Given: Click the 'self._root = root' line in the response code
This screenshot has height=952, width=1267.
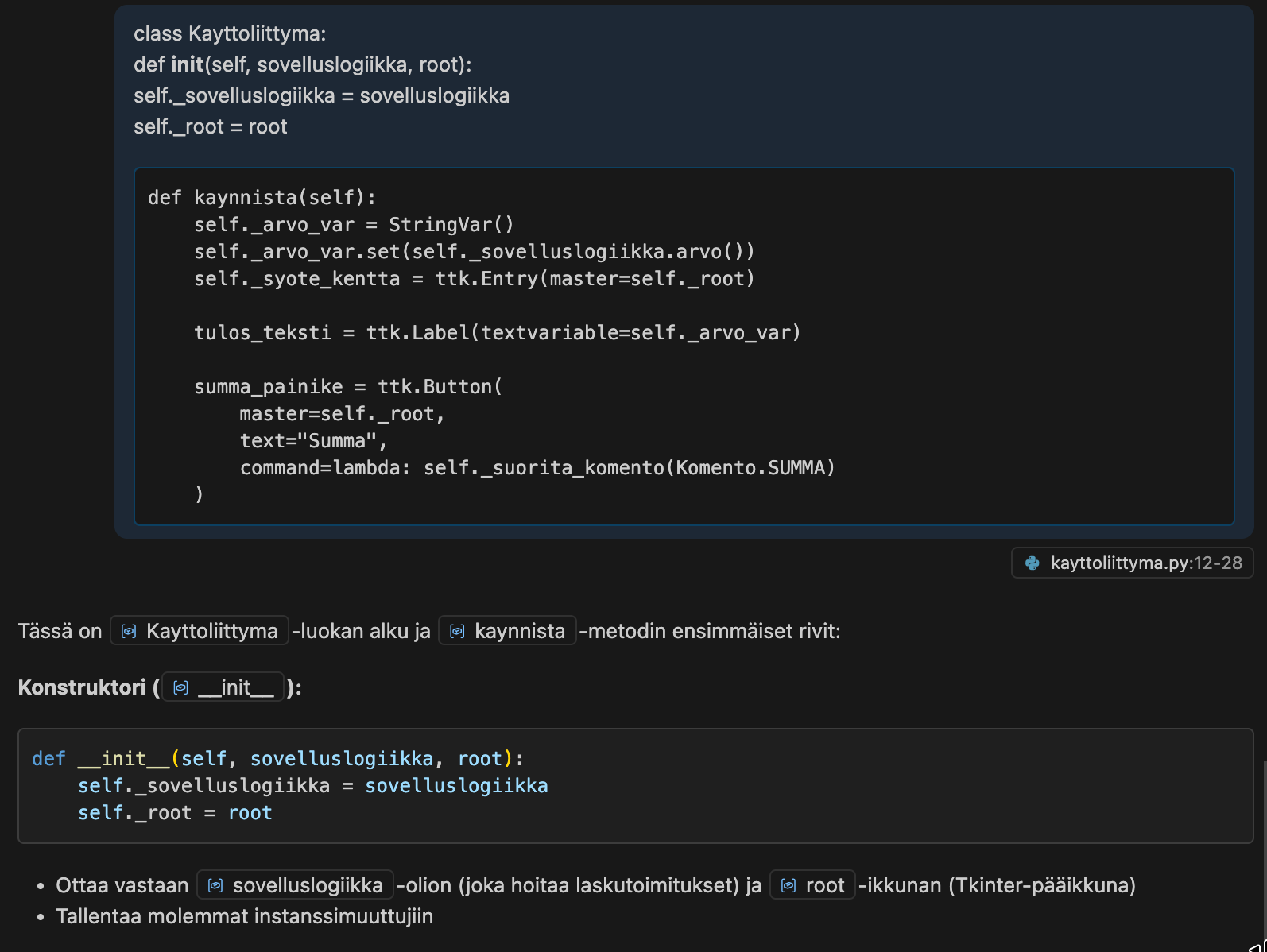Looking at the screenshot, I should click(x=175, y=813).
